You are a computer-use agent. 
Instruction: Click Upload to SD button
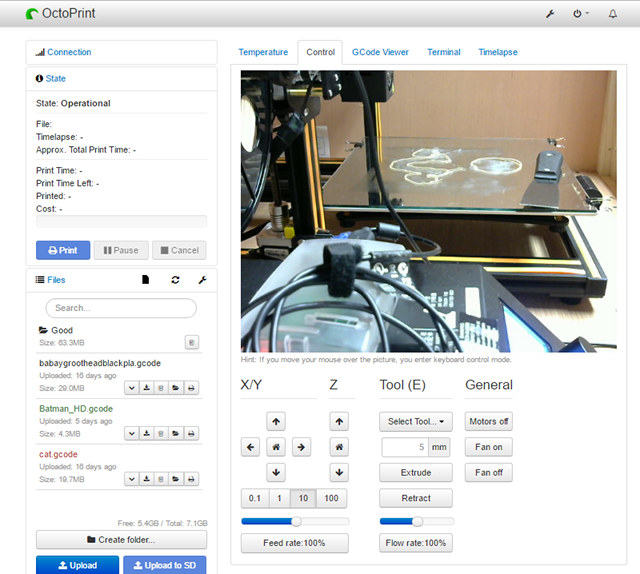point(165,565)
